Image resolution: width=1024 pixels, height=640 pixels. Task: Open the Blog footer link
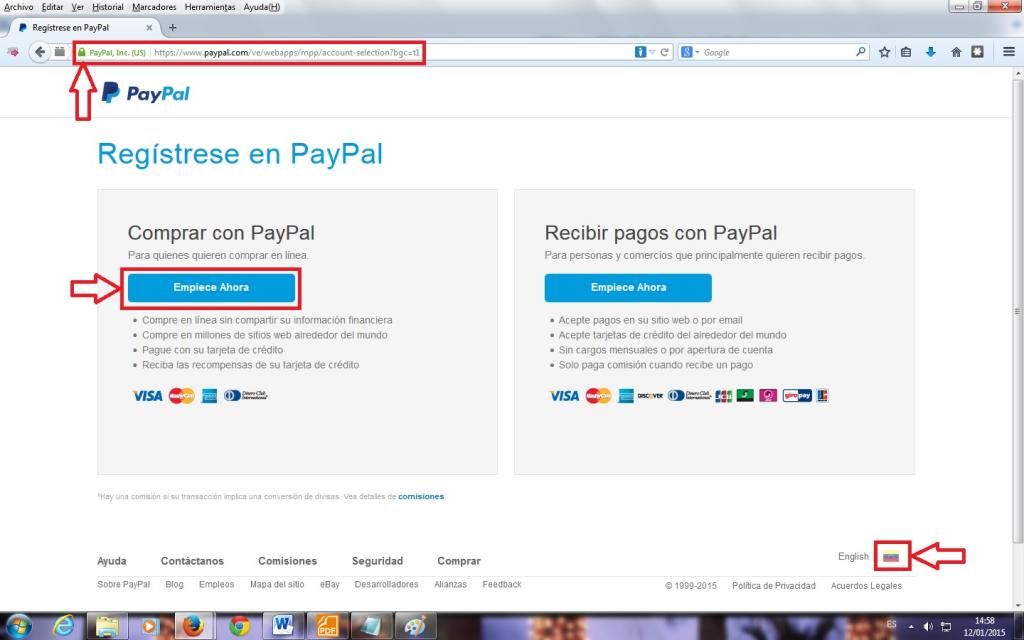coord(174,584)
